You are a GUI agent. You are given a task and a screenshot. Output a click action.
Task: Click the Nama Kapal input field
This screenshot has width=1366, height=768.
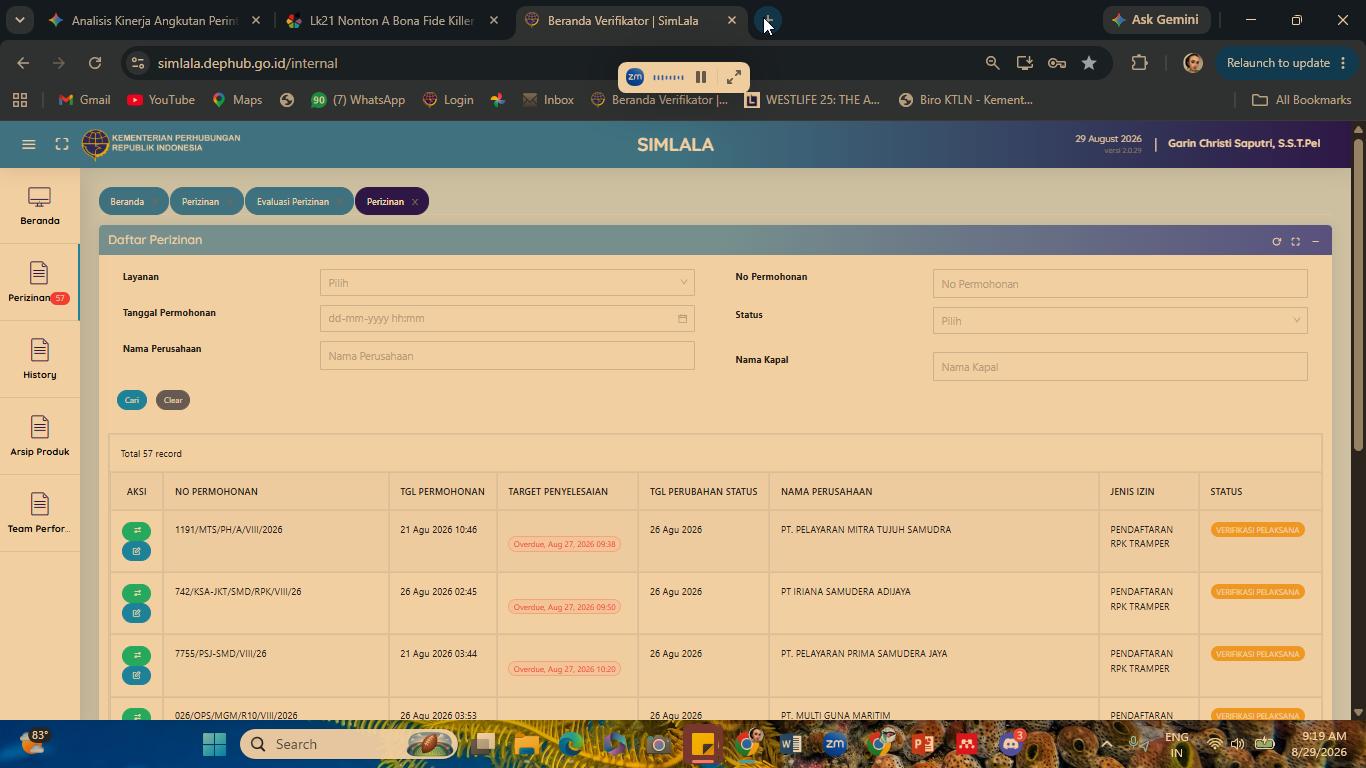(1120, 367)
